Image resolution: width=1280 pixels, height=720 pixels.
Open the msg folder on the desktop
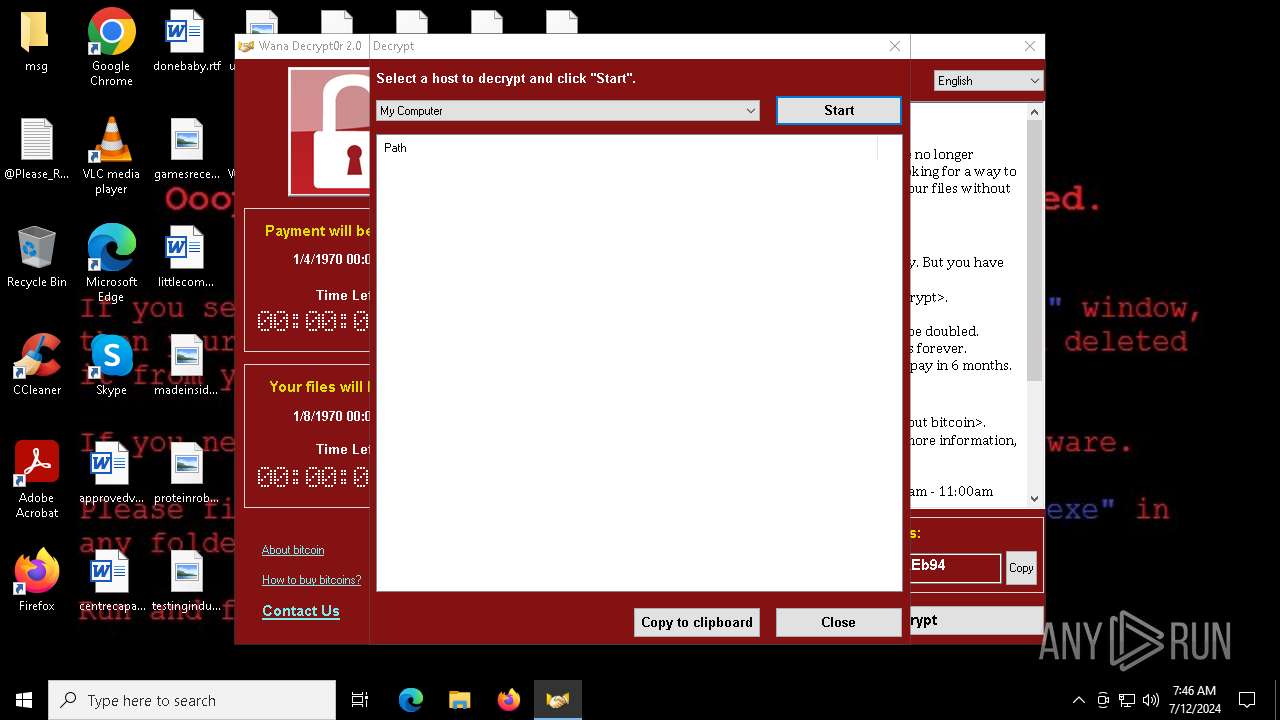36,41
